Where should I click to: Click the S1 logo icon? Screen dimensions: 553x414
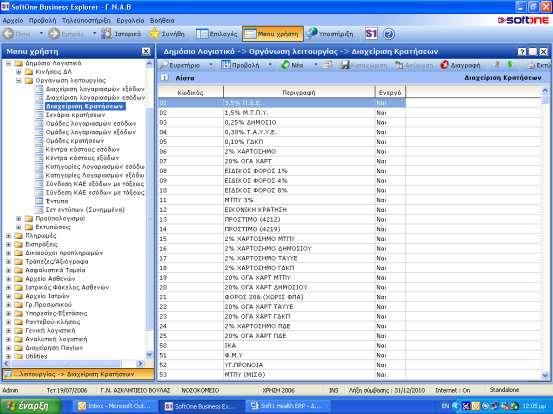point(371,34)
